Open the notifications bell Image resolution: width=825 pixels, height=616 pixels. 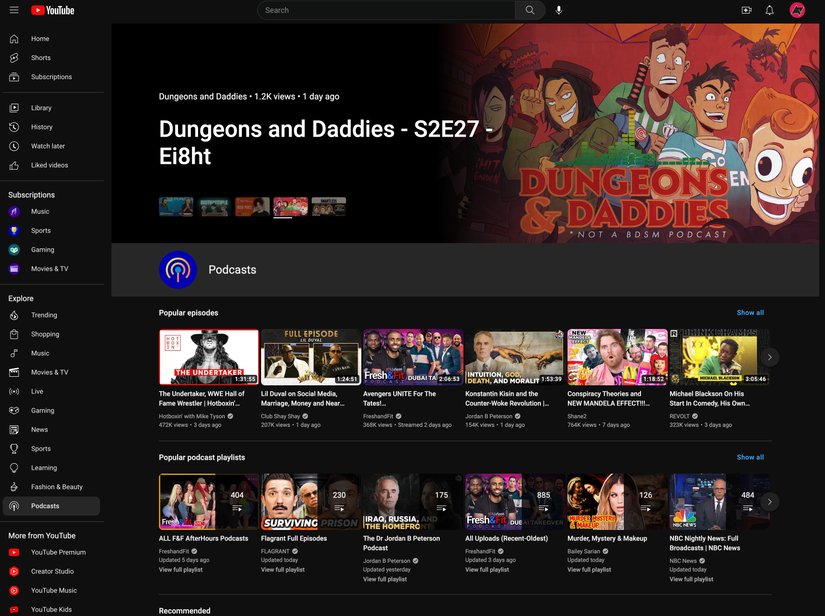(769, 10)
